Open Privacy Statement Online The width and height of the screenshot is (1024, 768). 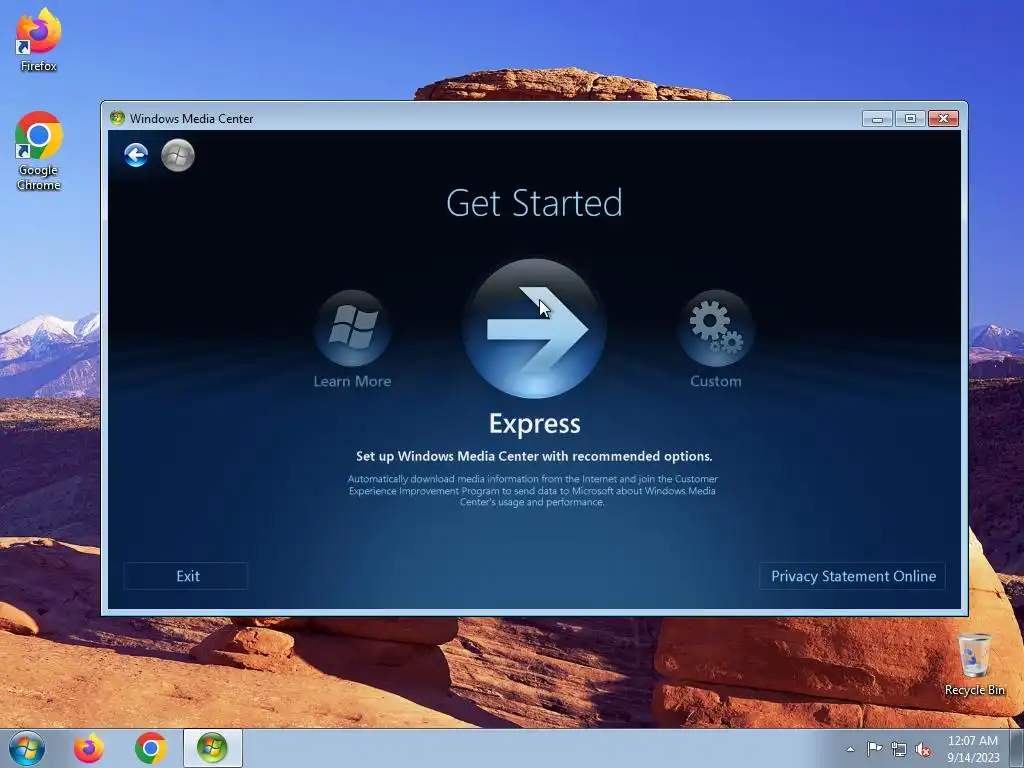point(853,576)
